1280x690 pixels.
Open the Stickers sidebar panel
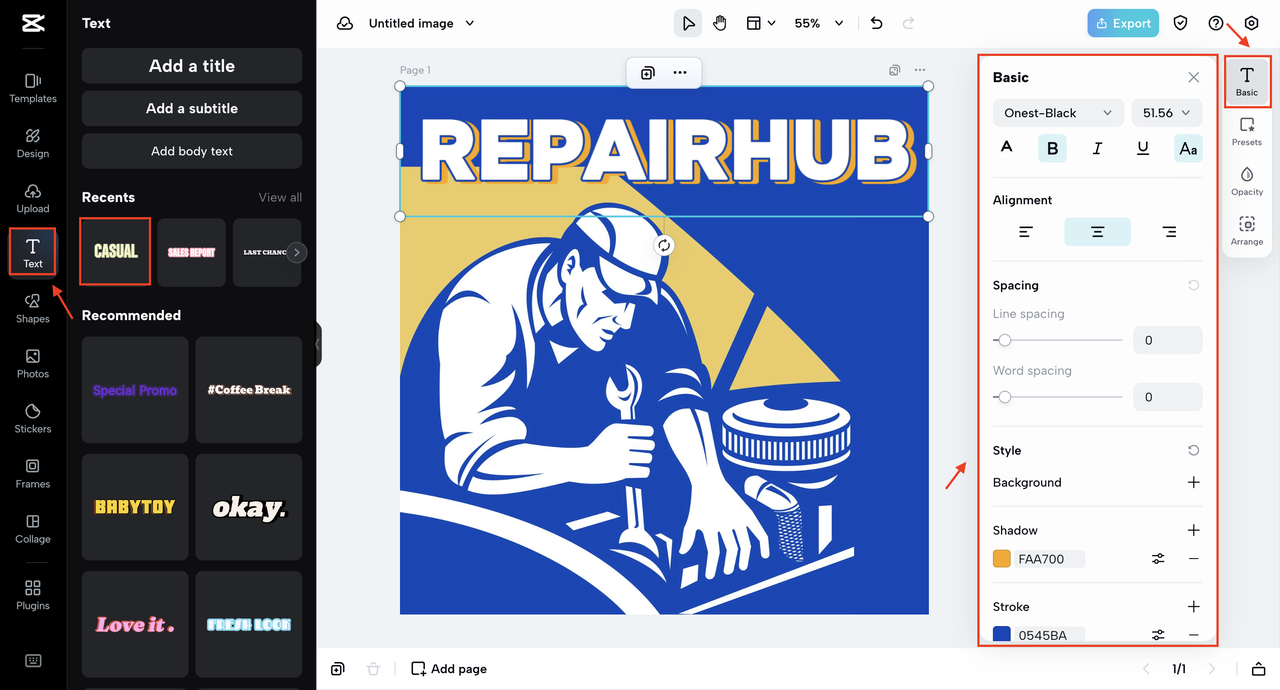33,418
